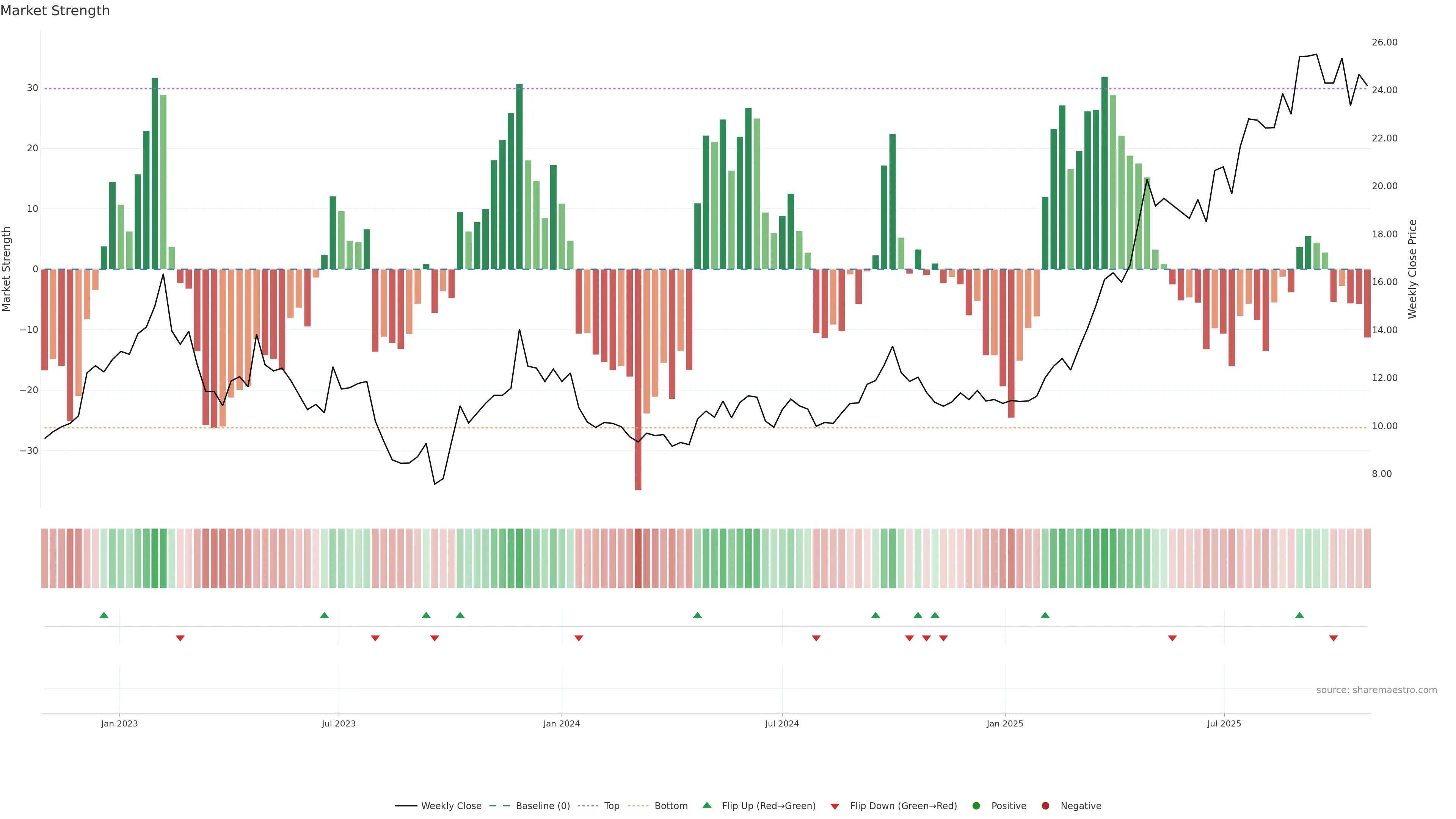This screenshot has height=819, width=1456.
Task: Click the Bottom legend line swatch
Action: (x=638, y=805)
